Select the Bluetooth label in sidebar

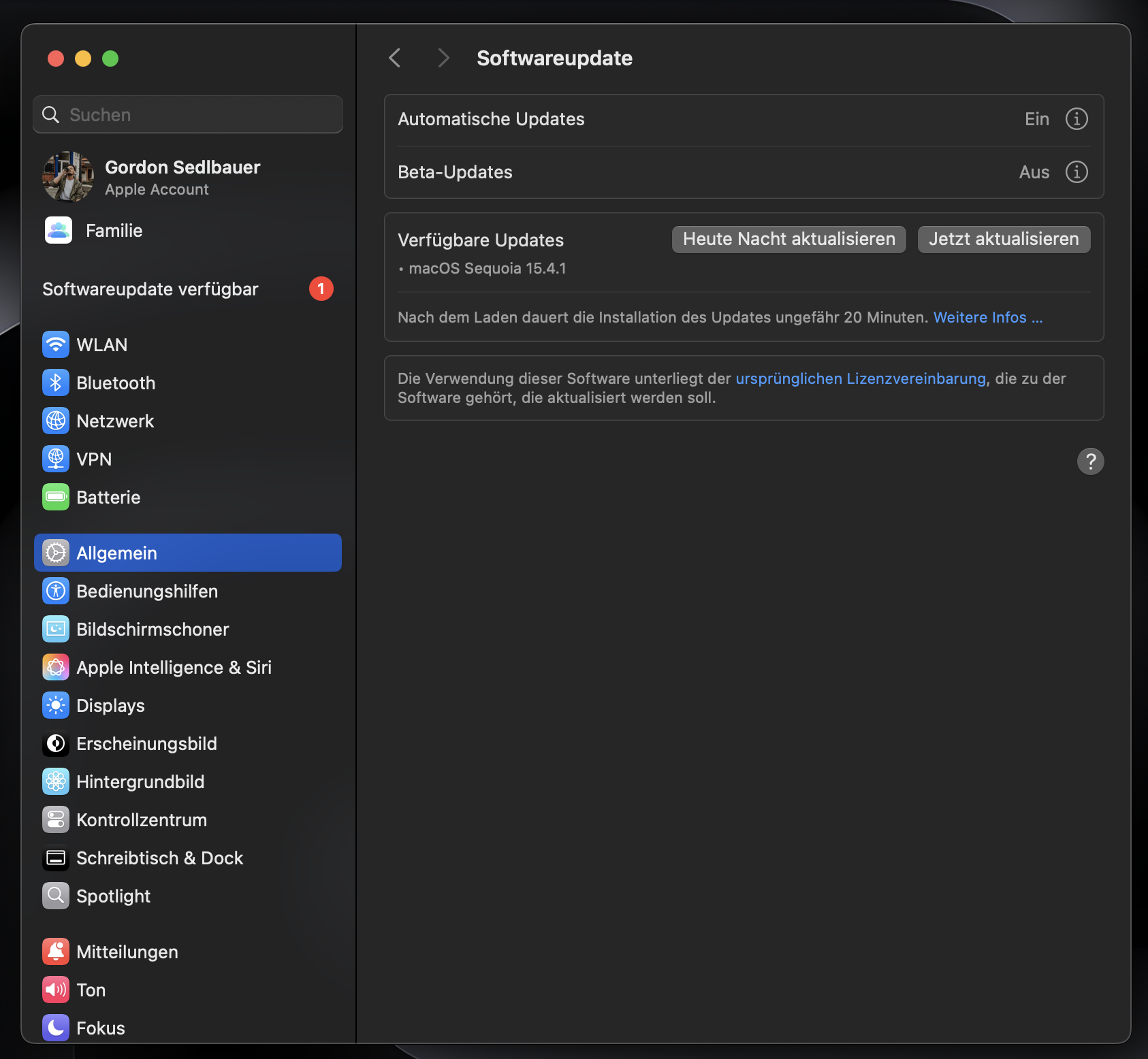[116, 382]
